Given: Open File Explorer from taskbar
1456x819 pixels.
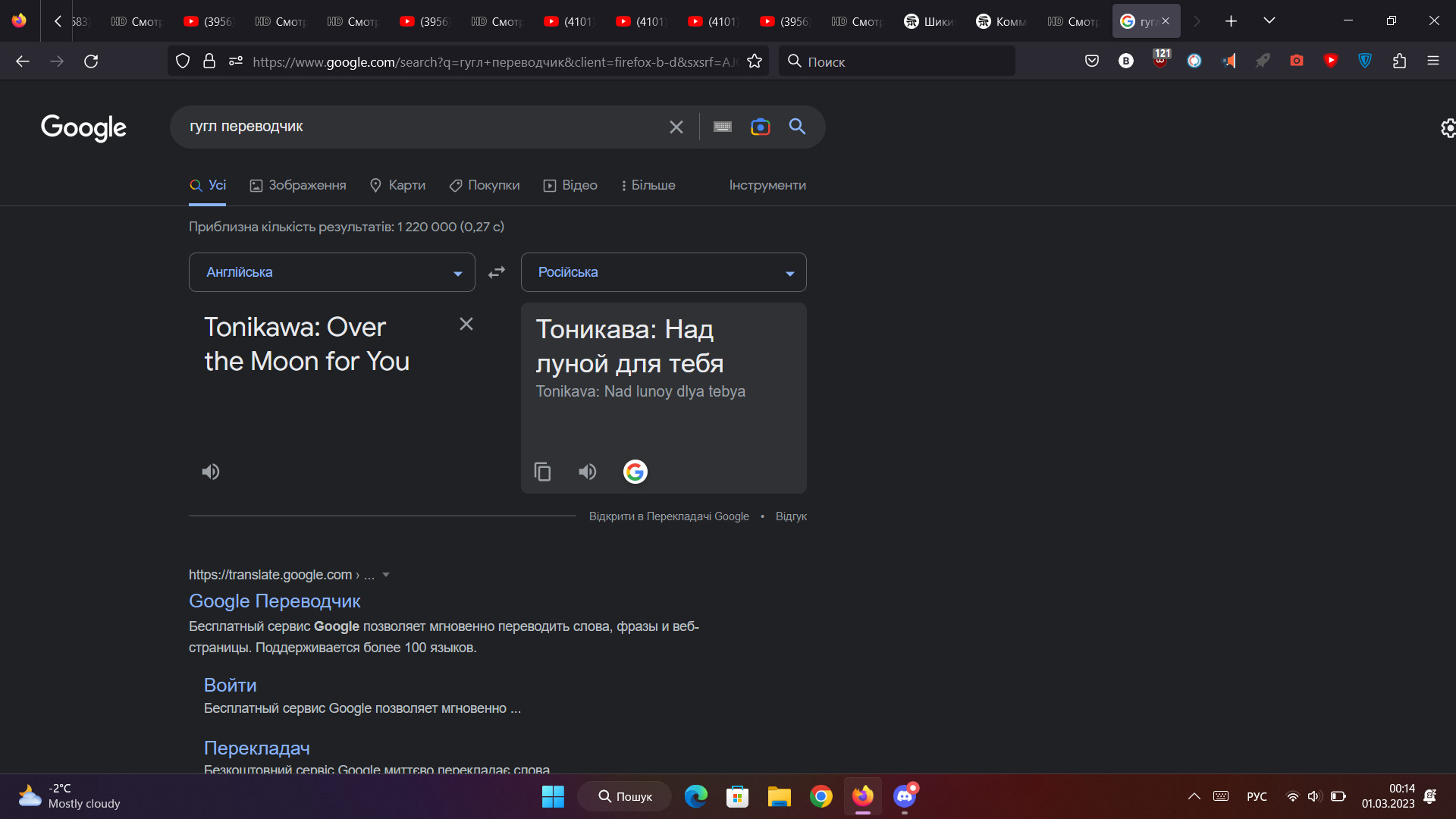Looking at the screenshot, I should point(779,796).
